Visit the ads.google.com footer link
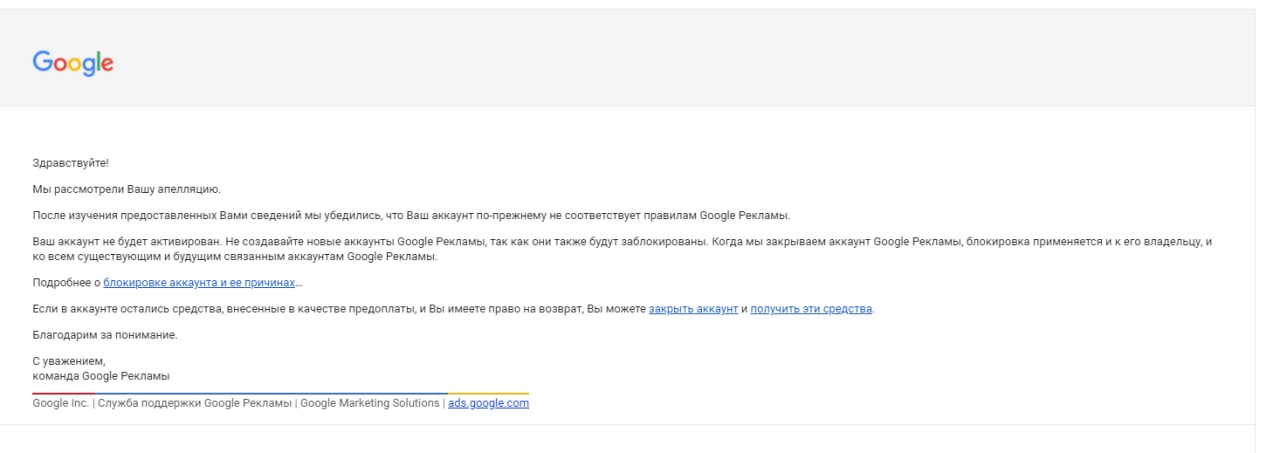This screenshot has height=453, width=1280. (x=488, y=403)
